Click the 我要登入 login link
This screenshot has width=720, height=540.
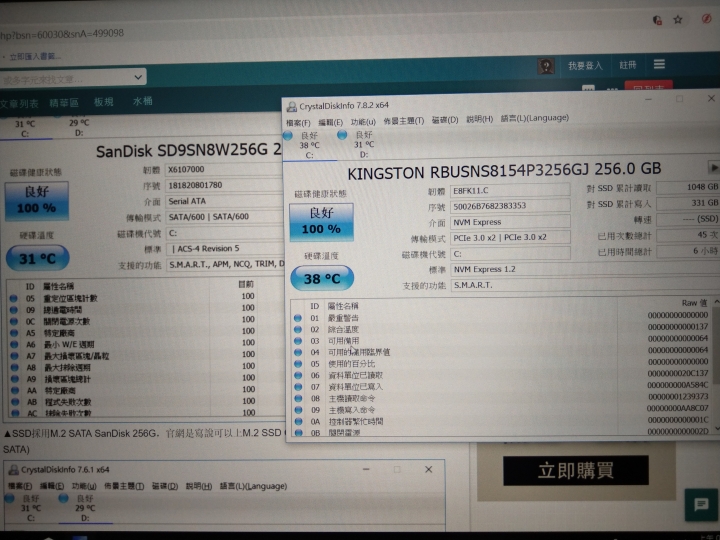click(585, 66)
